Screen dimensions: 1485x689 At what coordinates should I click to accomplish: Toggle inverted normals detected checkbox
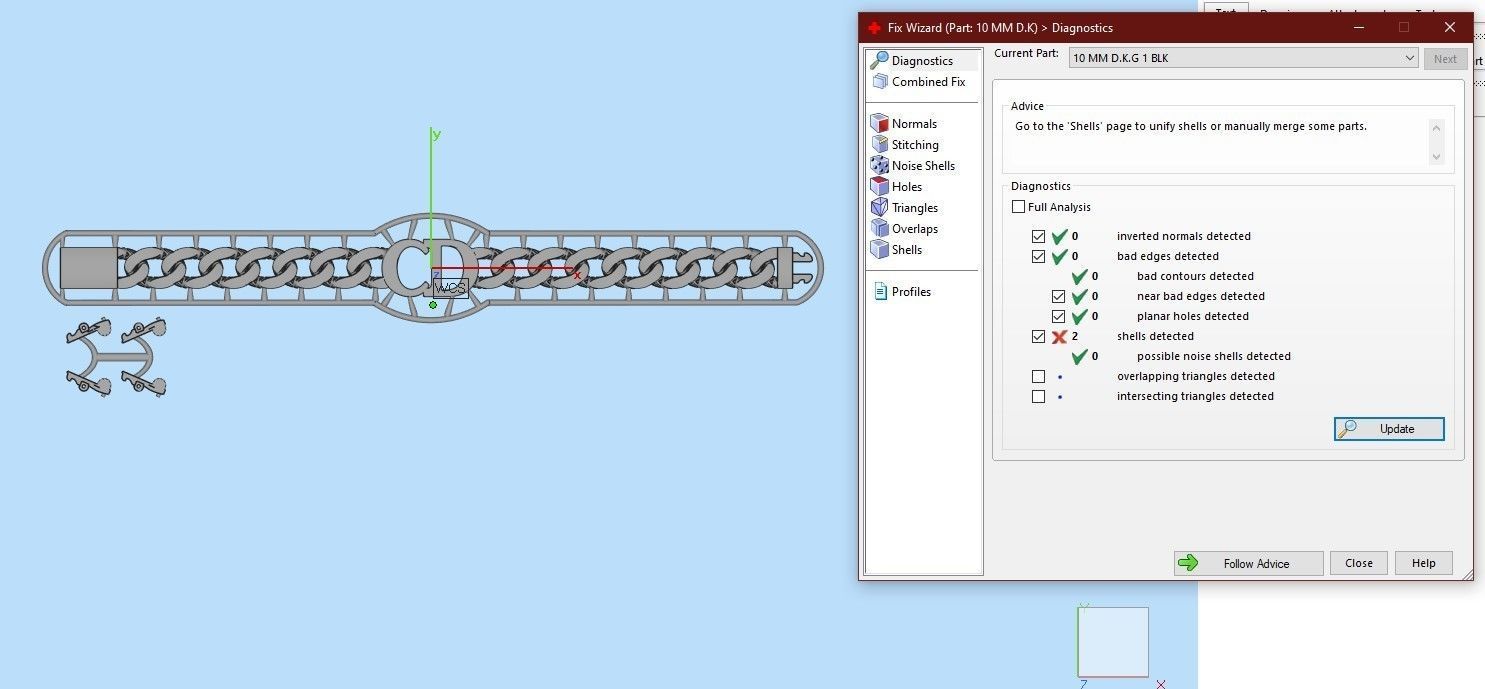pyautogui.click(x=1038, y=237)
